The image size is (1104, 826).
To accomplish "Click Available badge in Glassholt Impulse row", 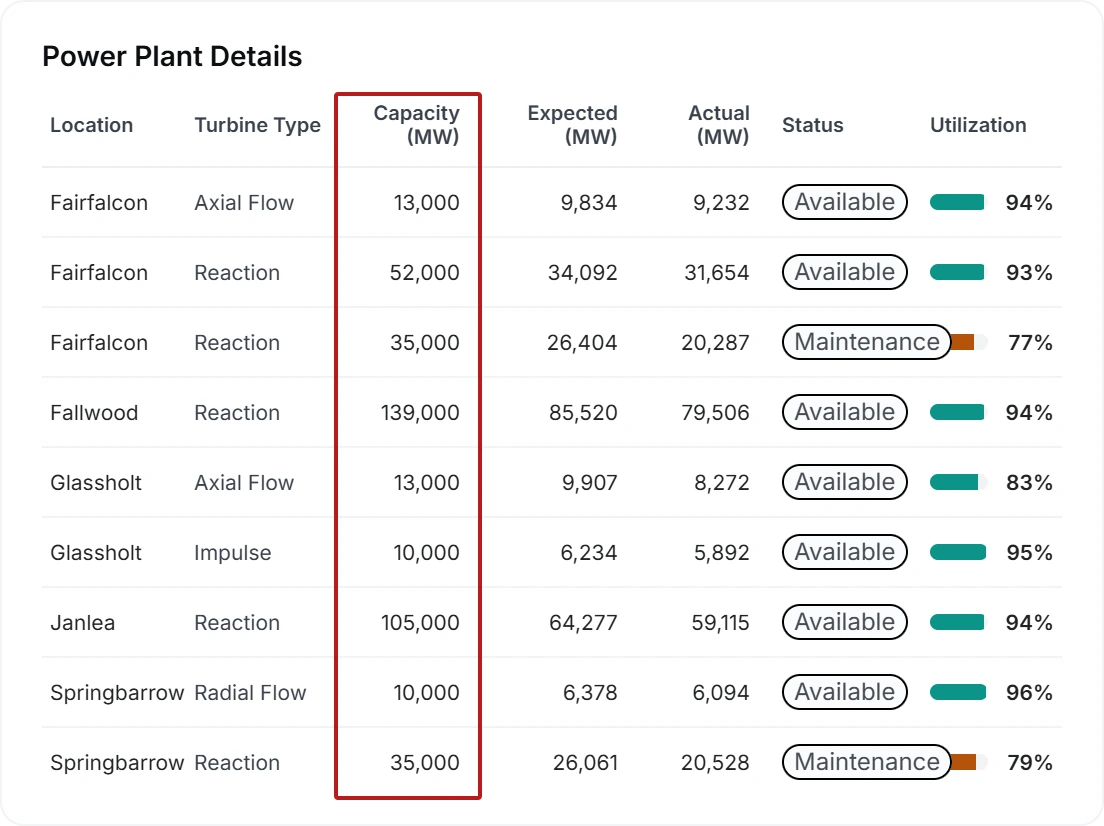I will (844, 552).
